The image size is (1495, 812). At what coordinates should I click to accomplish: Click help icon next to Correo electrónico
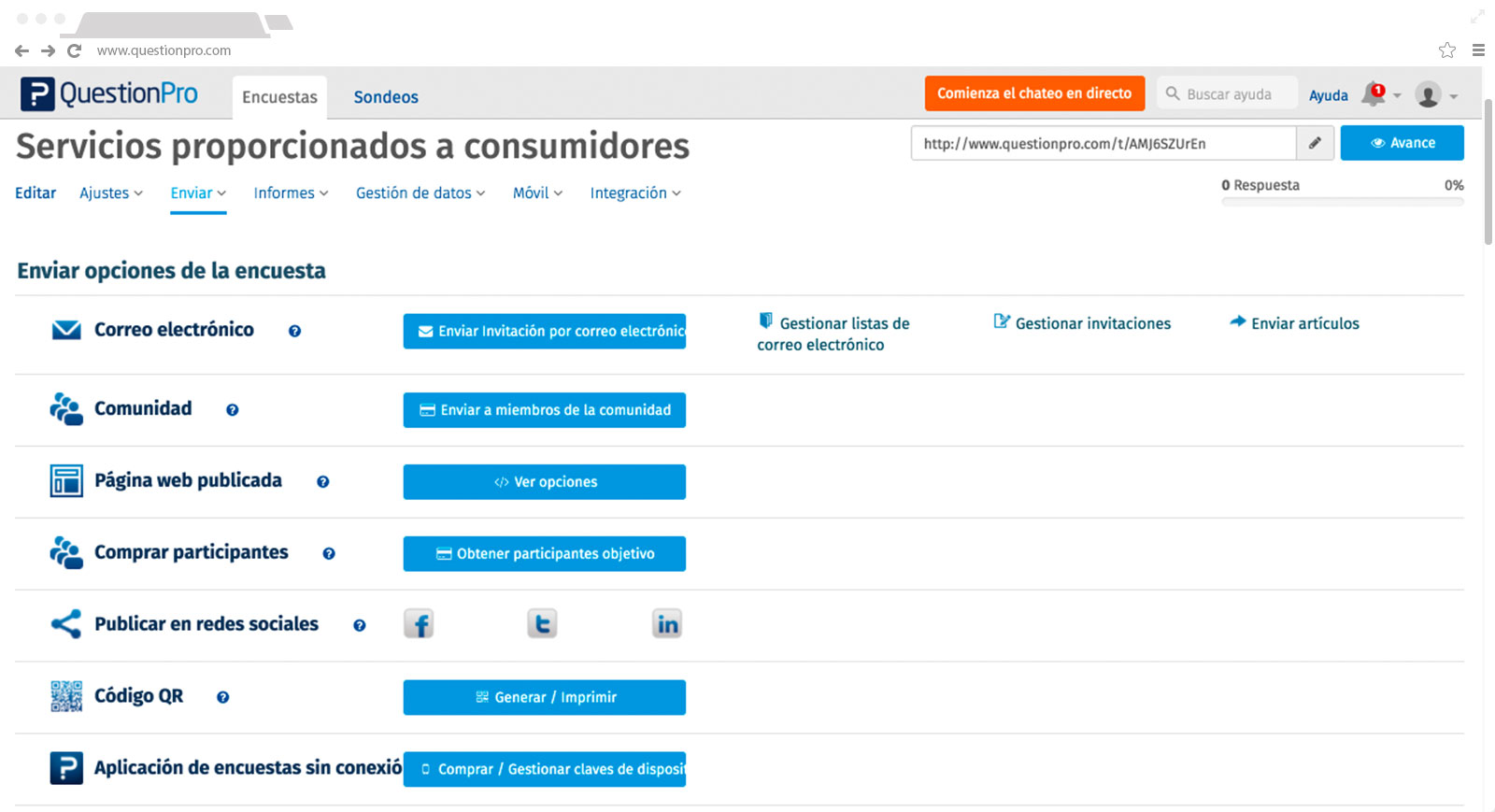point(294,331)
